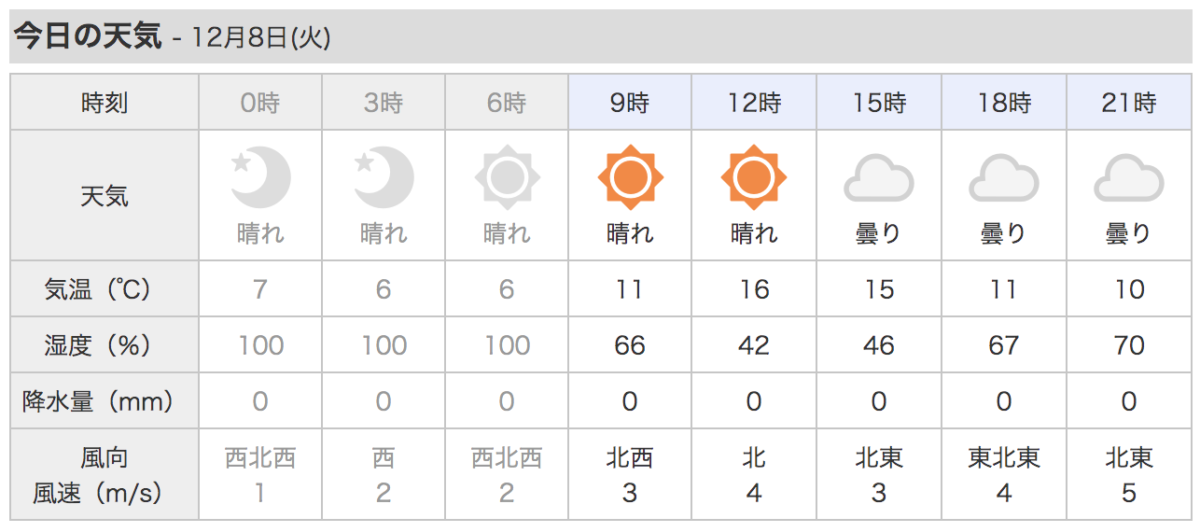Screen dimensions: 1200x532
Task: Click the cloud icon at 18時
Action: (x=1003, y=178)
